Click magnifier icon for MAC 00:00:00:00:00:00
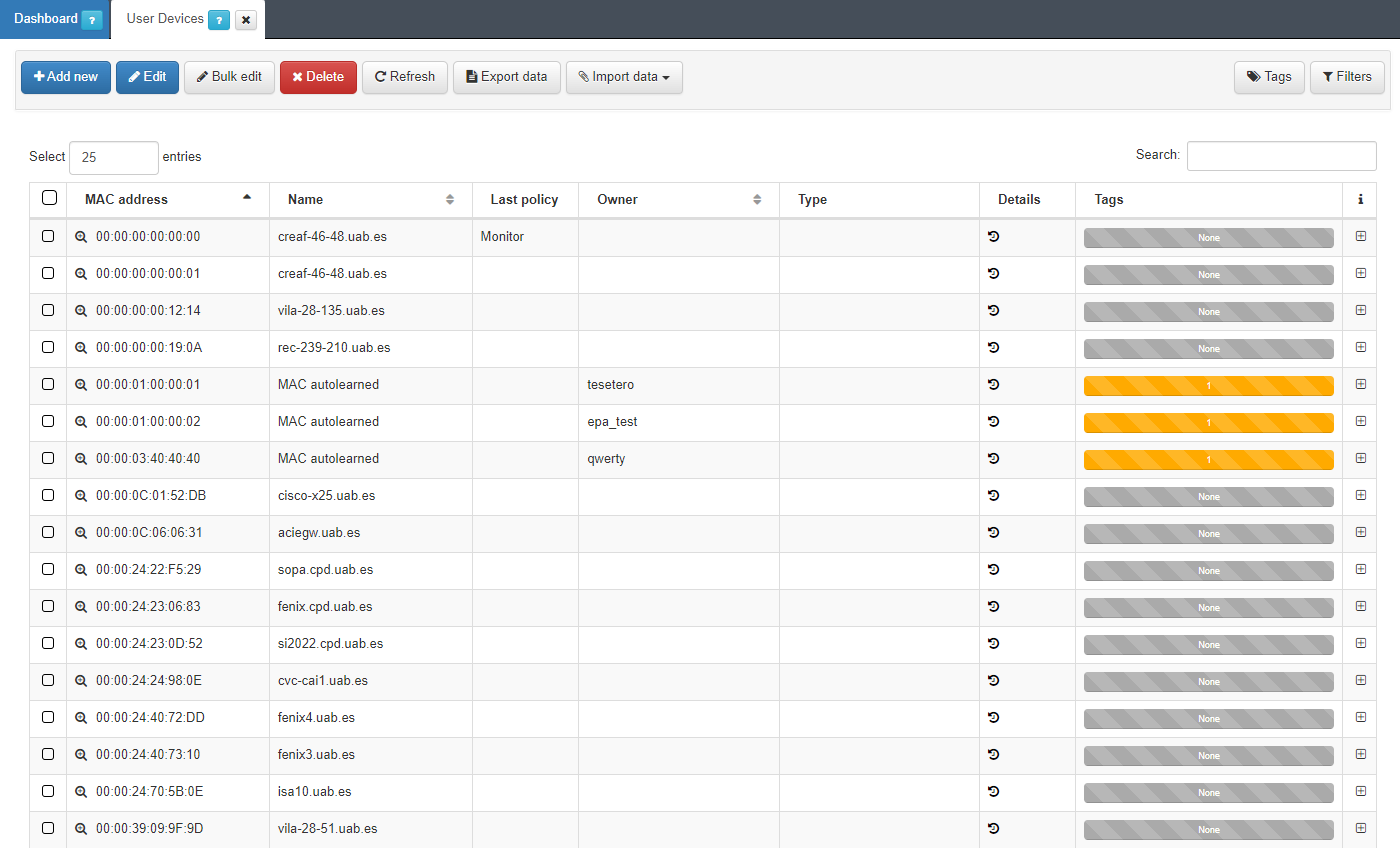The height and width of the screenshot is (848, 1400). 82,237
